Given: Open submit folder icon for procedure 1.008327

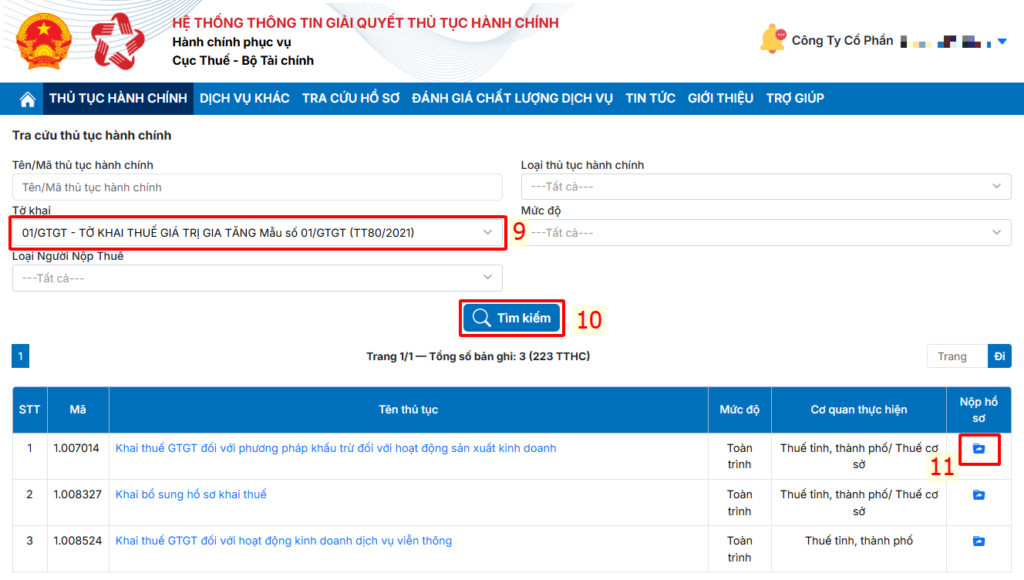Looking at the screenshot, I should 978,495.
